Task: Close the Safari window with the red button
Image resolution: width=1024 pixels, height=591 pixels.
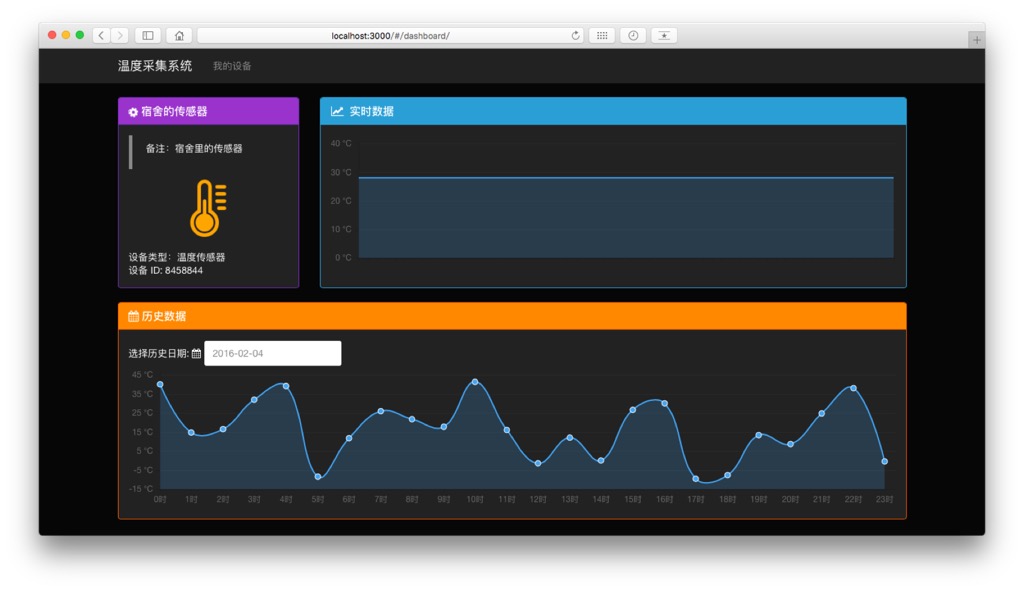Action: point(52,35)
